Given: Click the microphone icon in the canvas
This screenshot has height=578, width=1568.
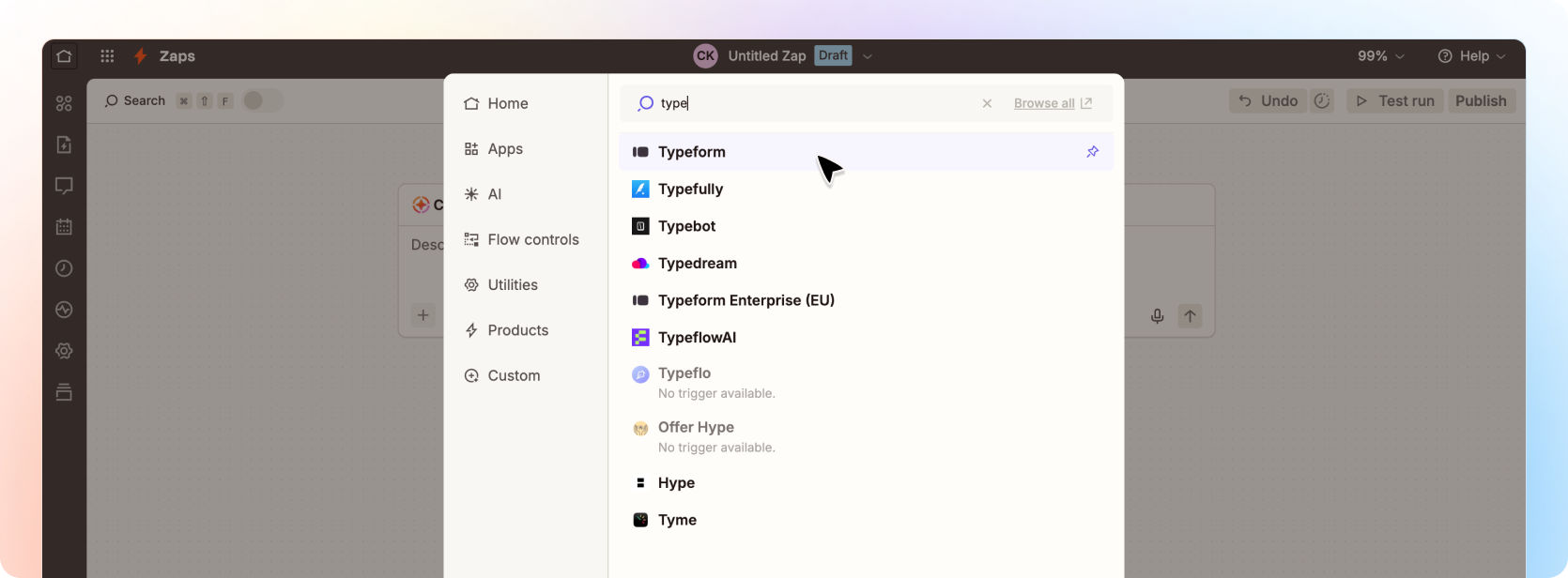Looking at the screenshot, I should tap(1158, 316).
